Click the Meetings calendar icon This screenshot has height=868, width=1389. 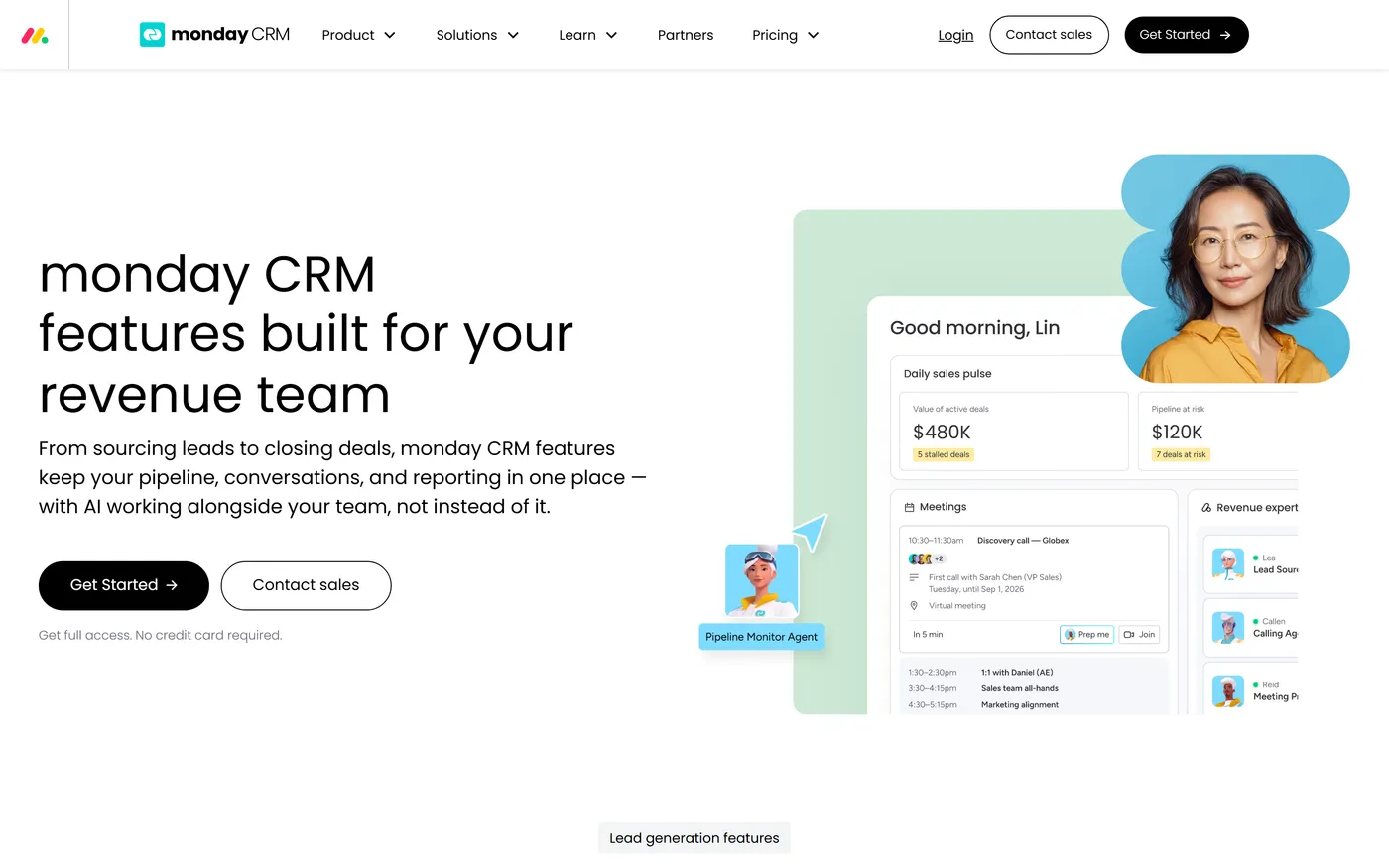pyautogui.click(x=909, y=507)
